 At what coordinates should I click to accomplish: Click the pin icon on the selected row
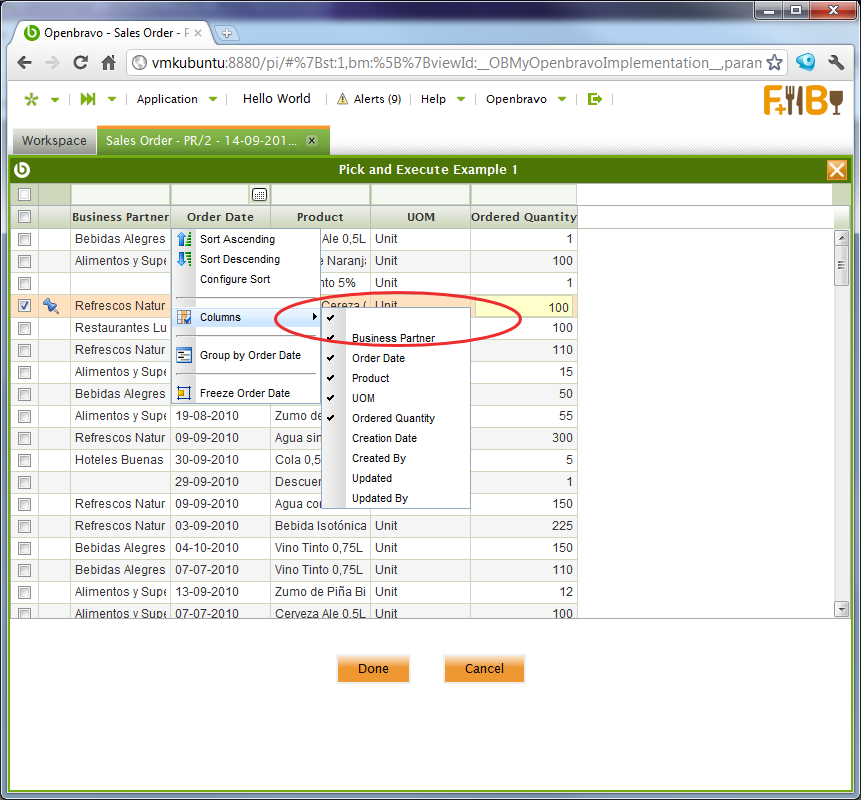tap(51, 305)
